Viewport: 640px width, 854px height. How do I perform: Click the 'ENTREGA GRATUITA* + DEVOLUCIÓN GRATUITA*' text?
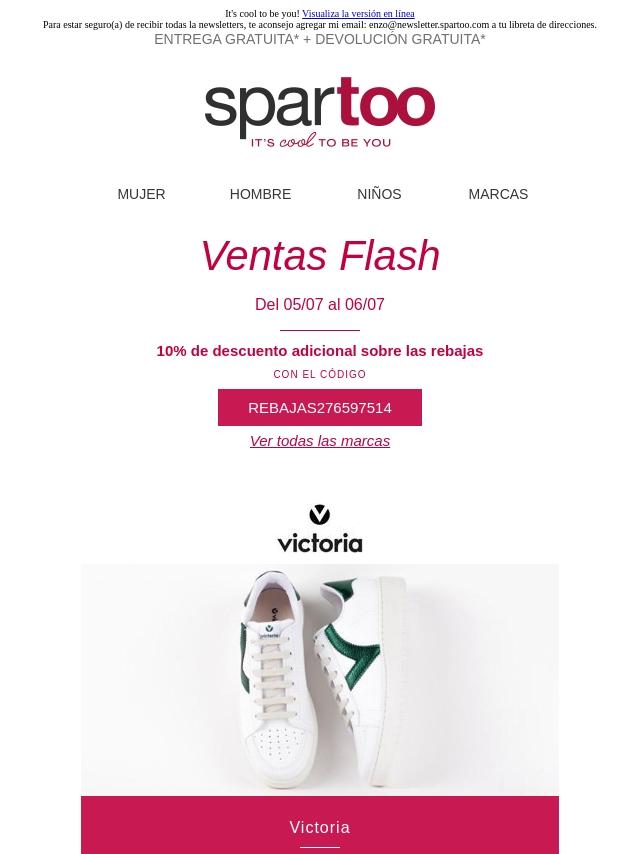(320, 39)
